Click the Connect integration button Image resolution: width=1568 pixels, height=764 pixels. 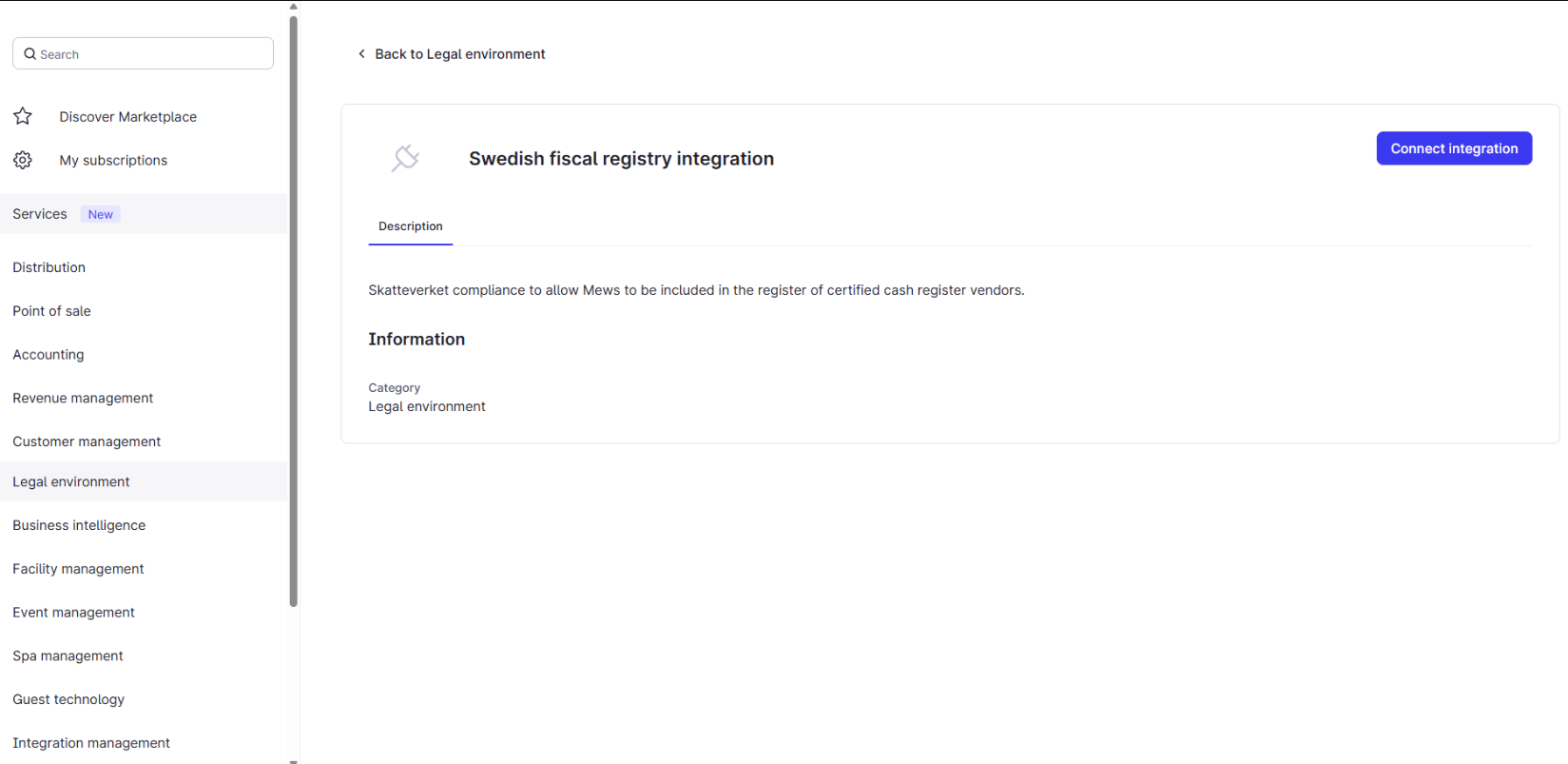[1454, 148]
